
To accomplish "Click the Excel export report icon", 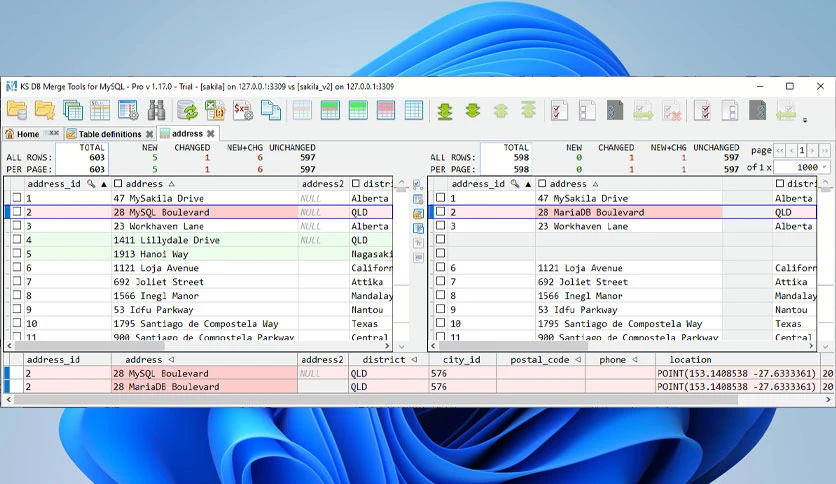I will [215, 110].
